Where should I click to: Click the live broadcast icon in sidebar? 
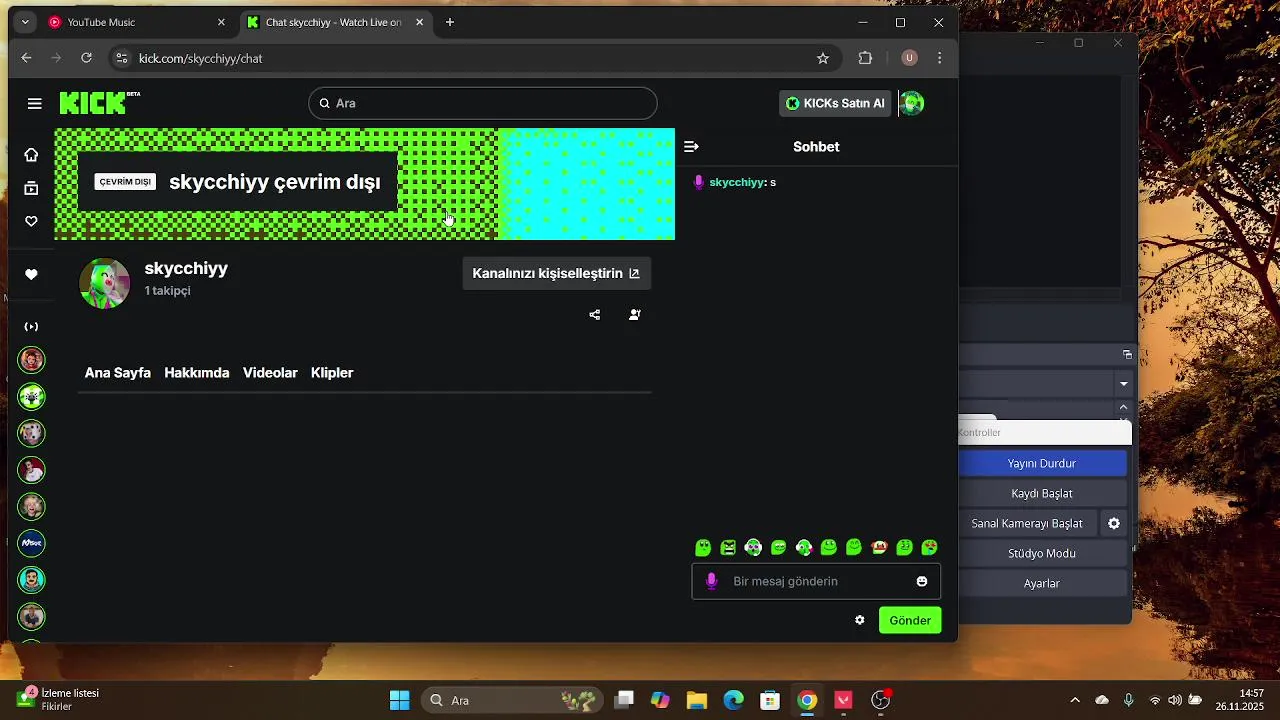pos(32,327)
